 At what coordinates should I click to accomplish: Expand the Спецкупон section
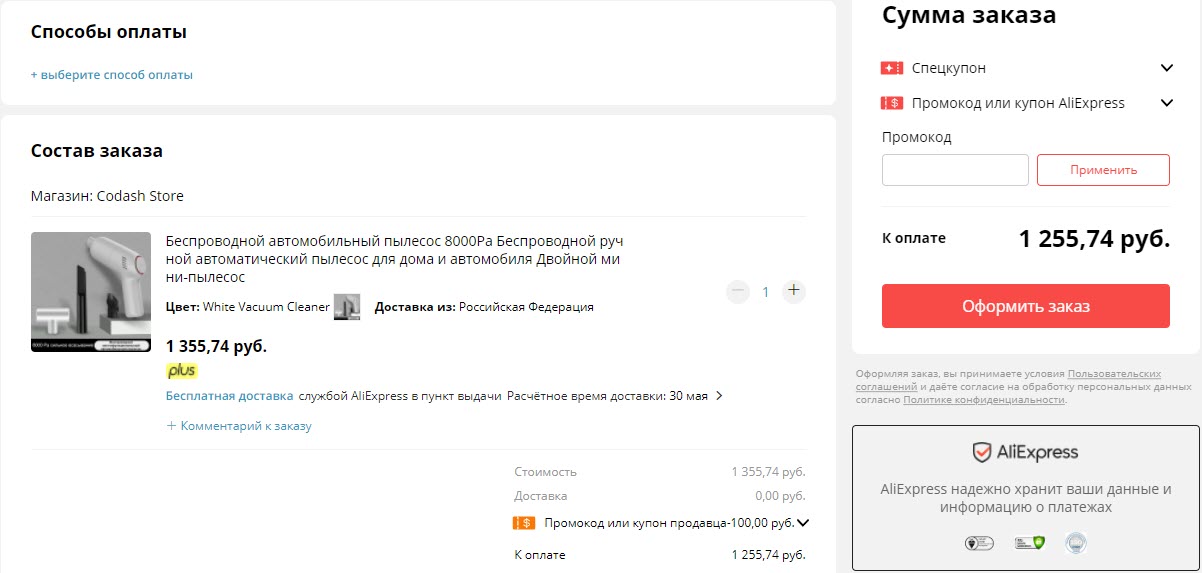pos(1166,68)
